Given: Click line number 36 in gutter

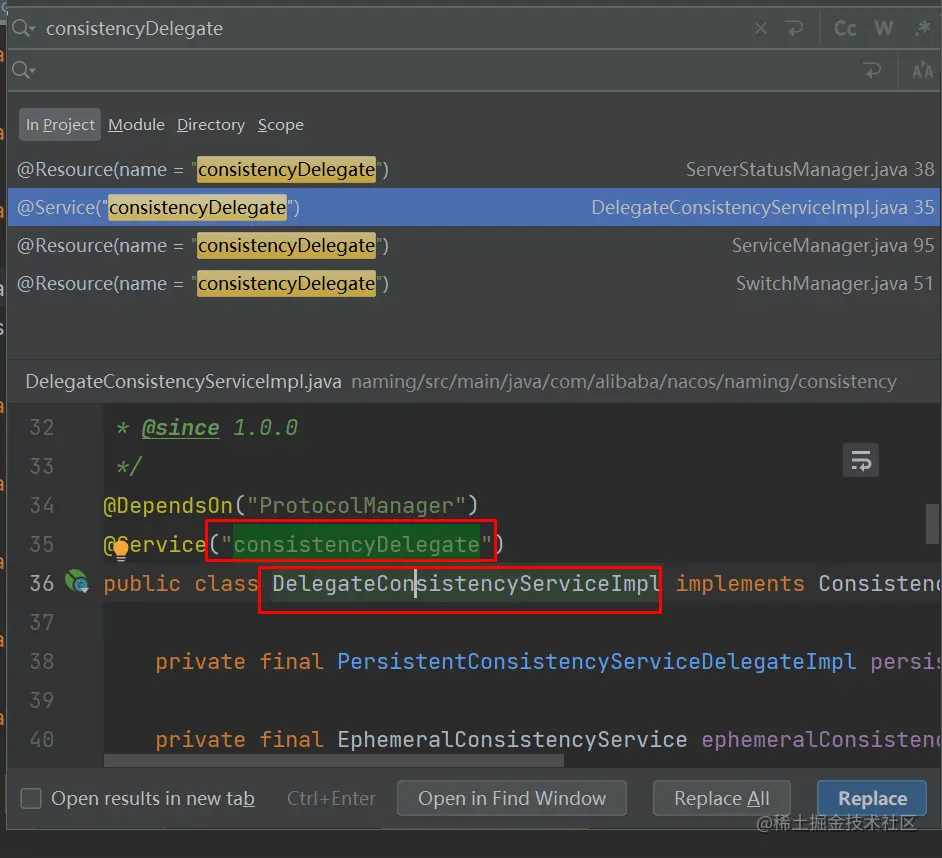Looking at the screenshot, I should click(x=42, y=583).
